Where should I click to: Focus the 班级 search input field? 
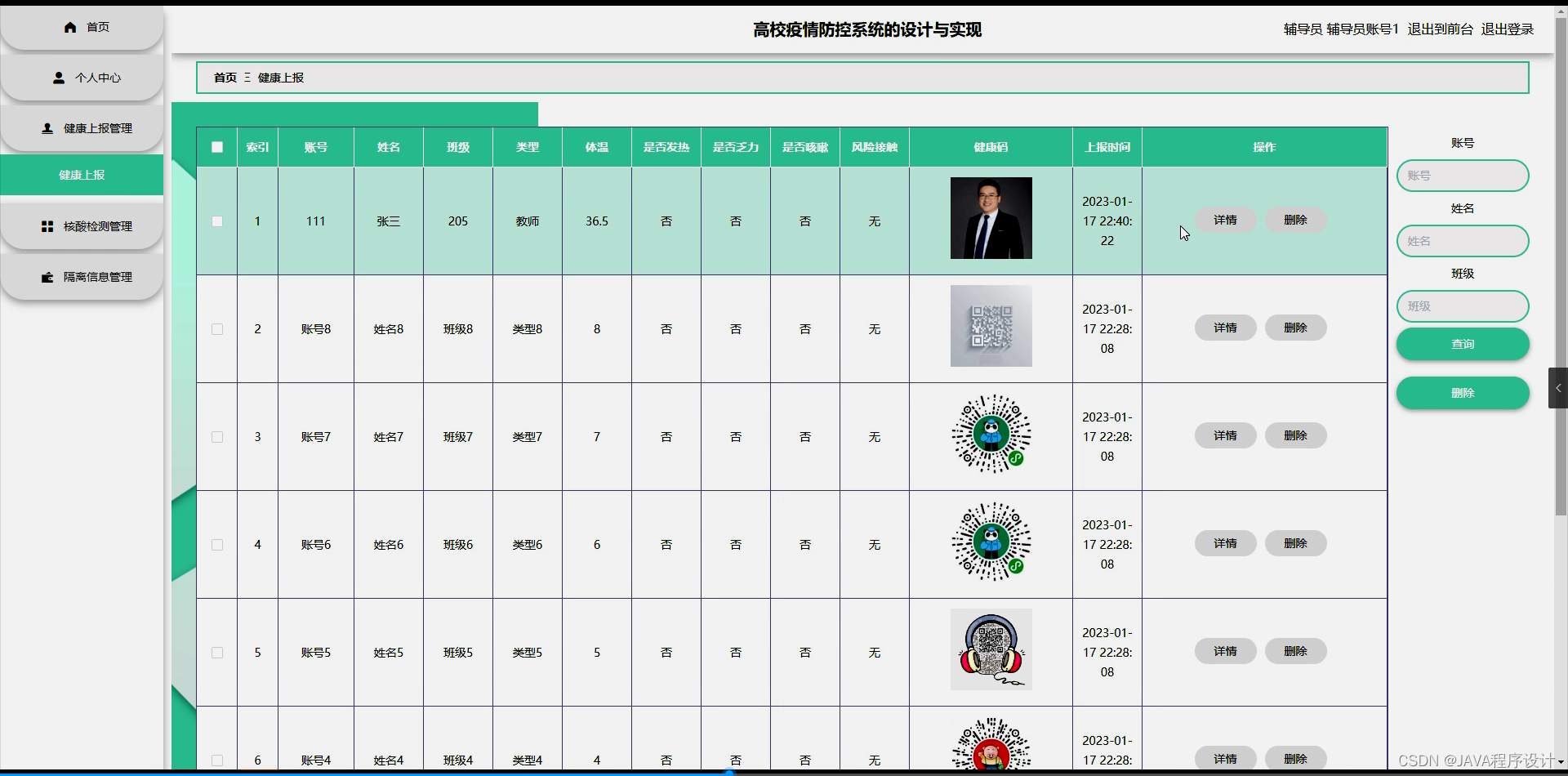(1463, 306)
